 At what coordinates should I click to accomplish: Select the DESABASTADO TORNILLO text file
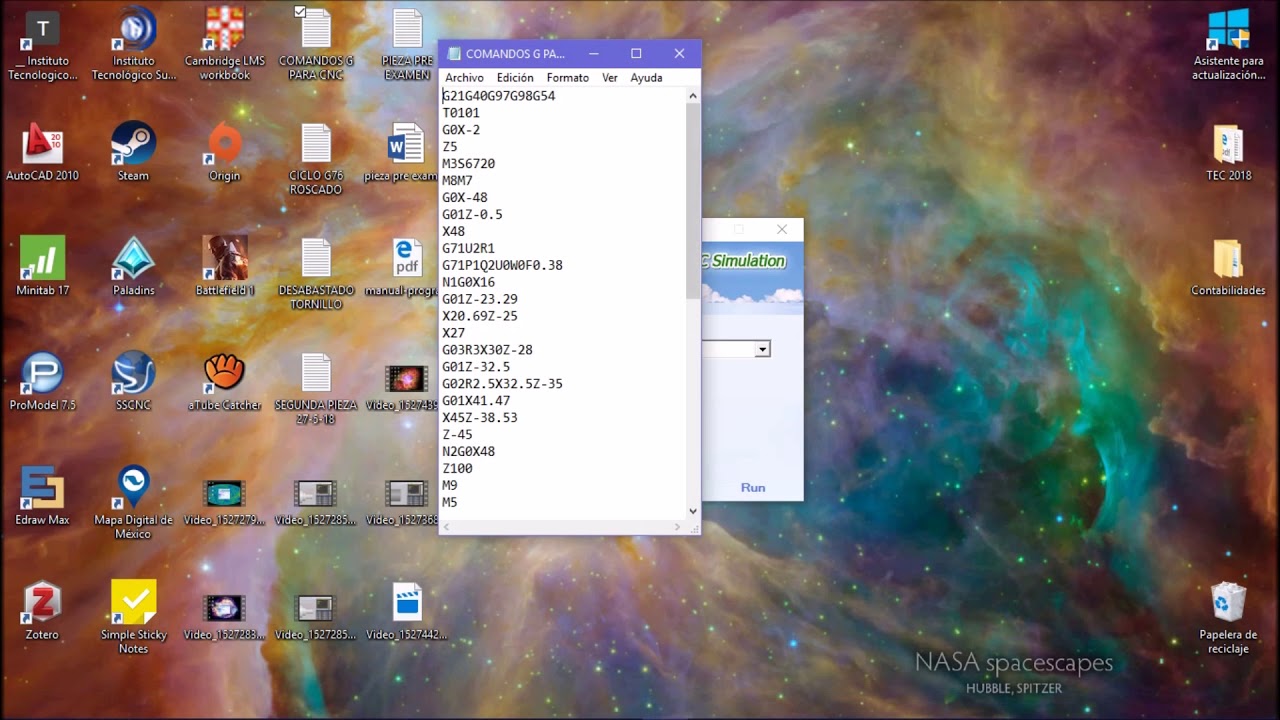pyautogui.click(x=316, y=274)
